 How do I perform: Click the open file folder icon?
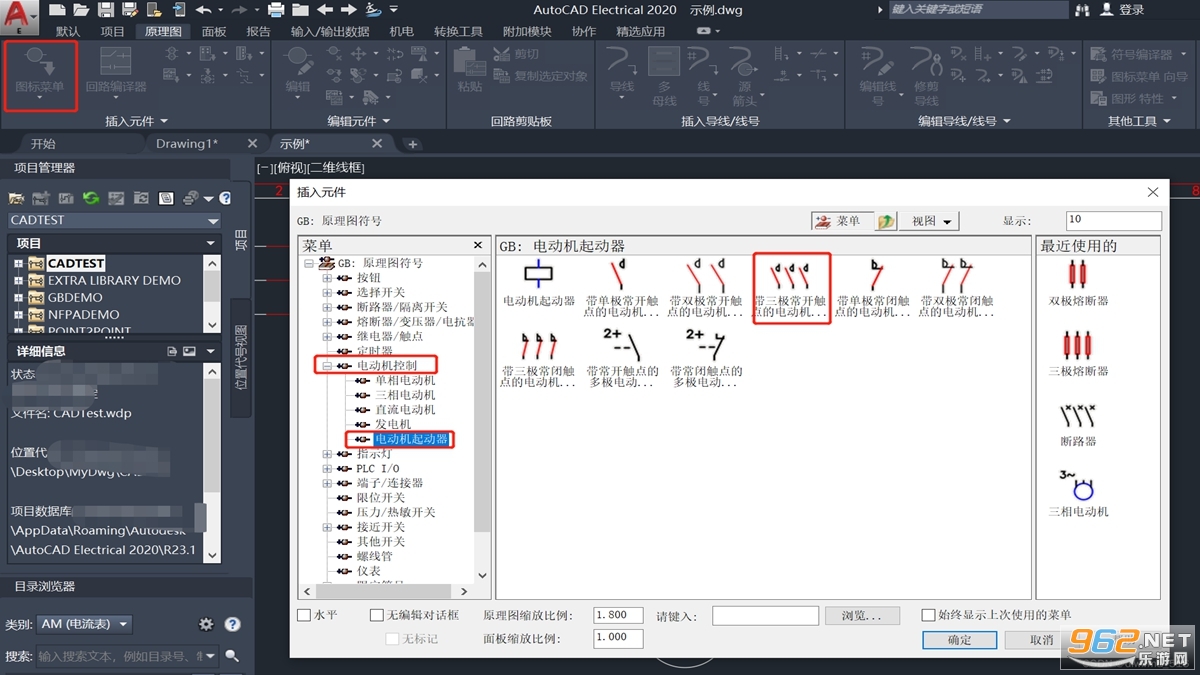[x=81, y=10]
